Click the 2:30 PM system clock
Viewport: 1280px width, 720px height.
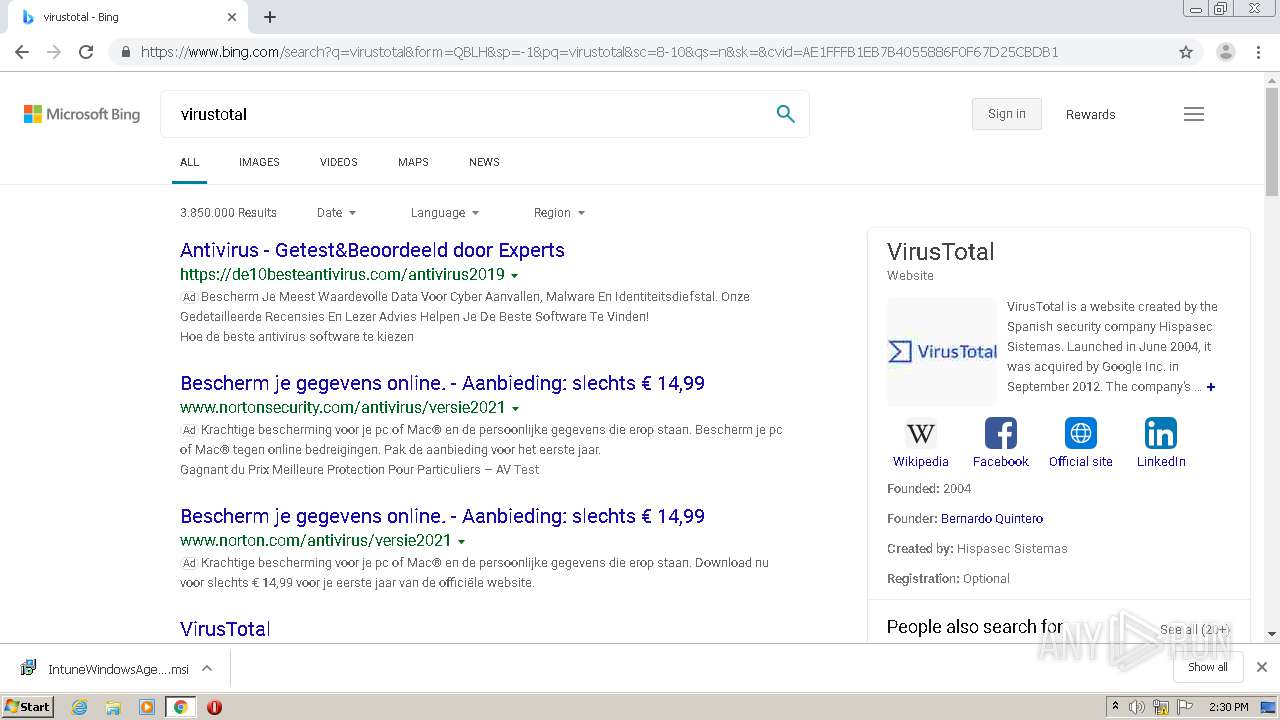pyautogui.click(x=1229, y=707)
